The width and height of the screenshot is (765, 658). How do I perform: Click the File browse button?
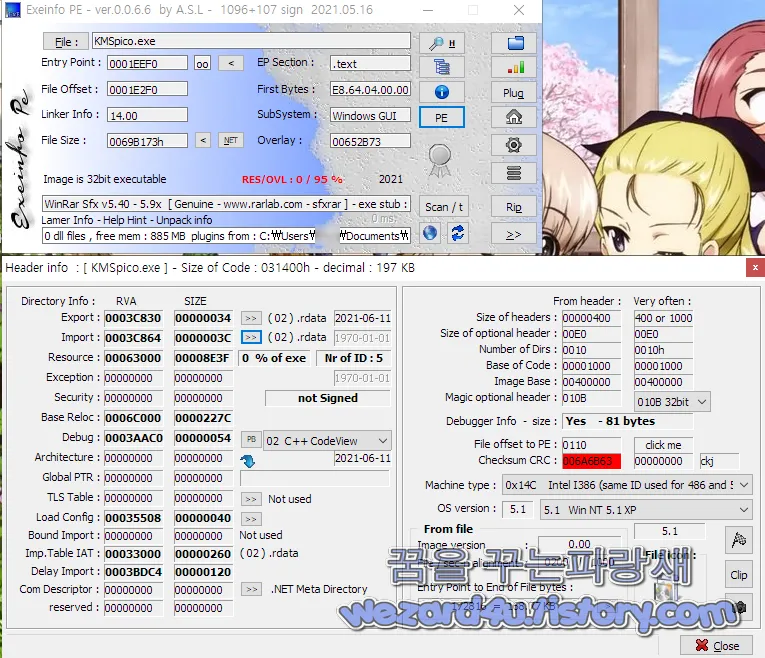click(x=66, y=41)
